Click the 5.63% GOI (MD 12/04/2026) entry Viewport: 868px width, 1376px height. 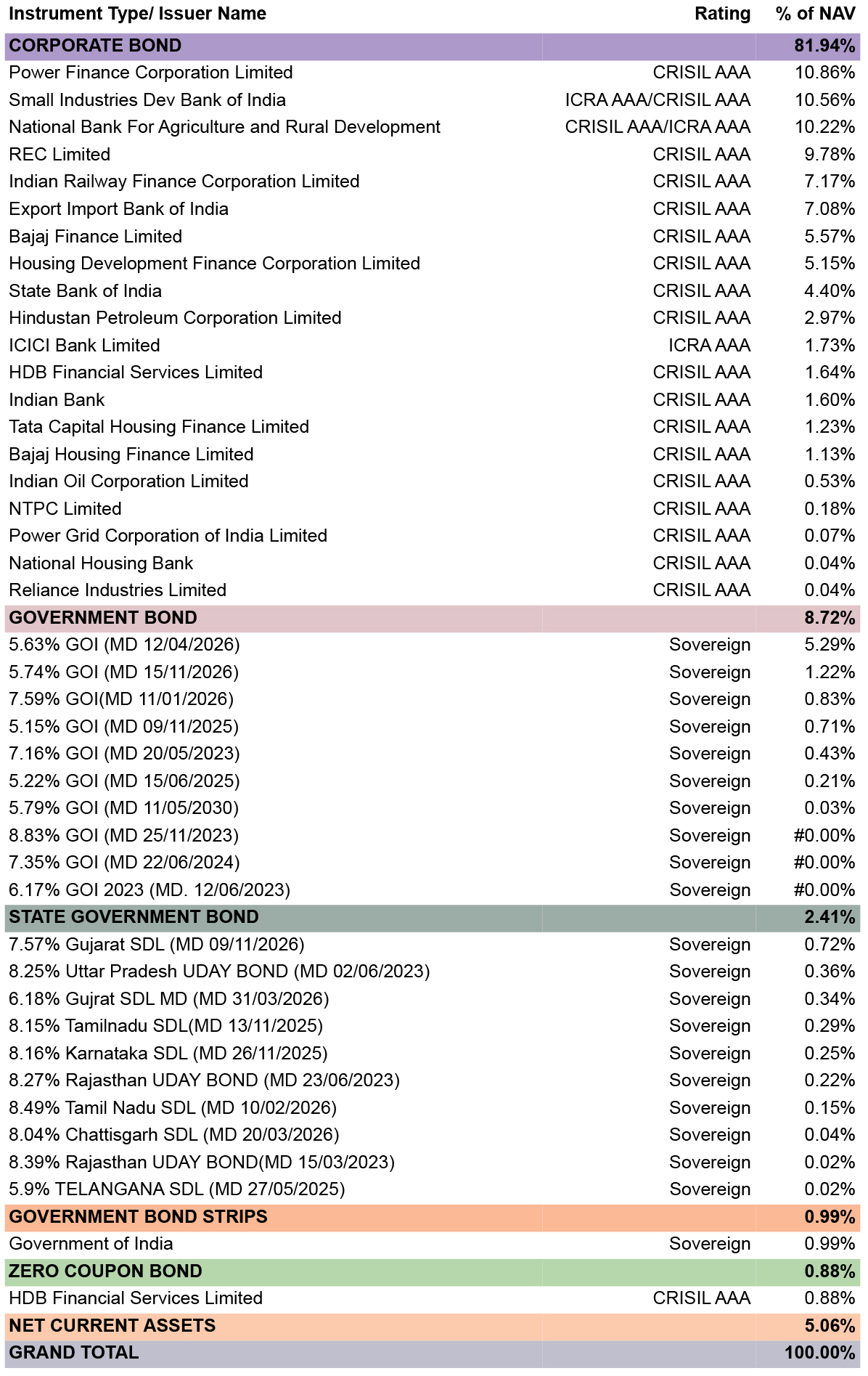[124, 645]
